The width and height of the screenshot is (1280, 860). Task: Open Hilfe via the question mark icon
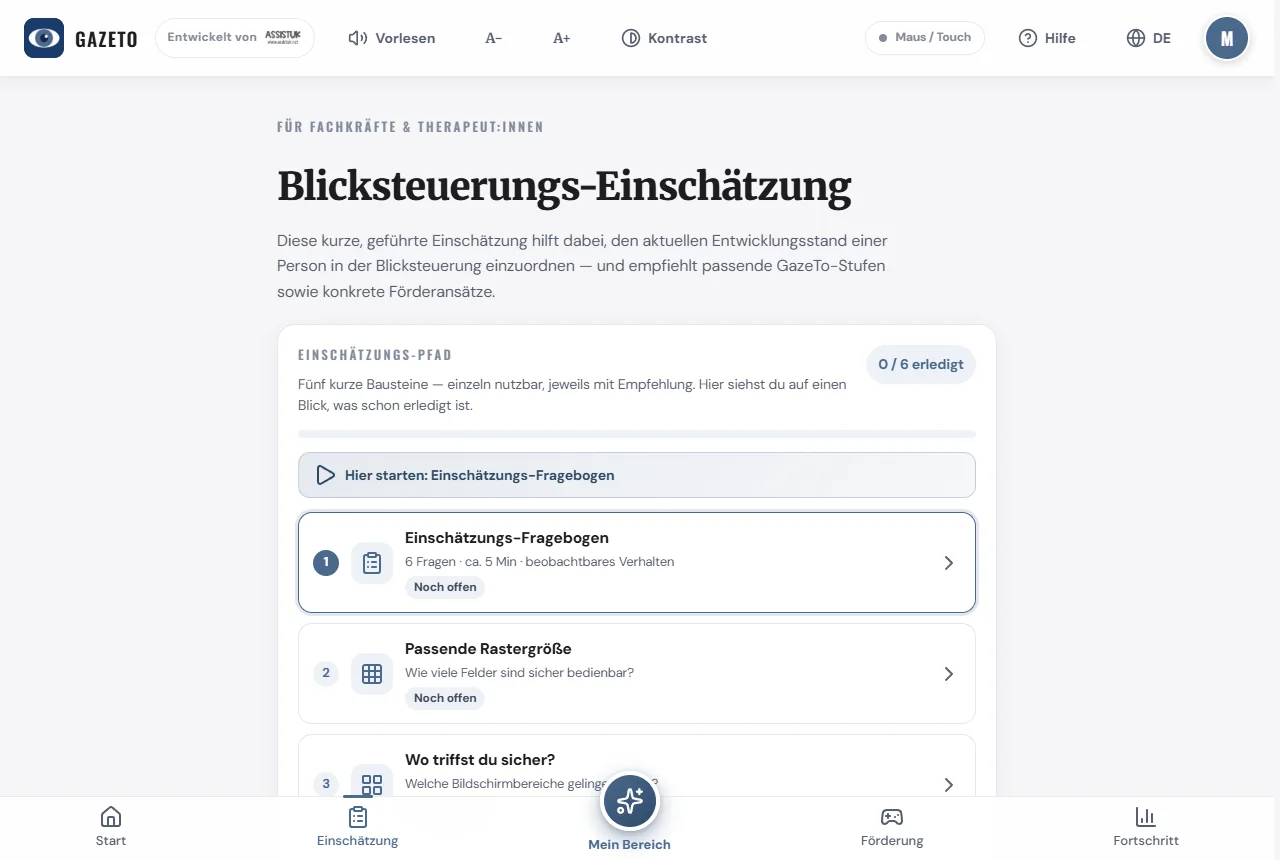tap(1028, 38)
